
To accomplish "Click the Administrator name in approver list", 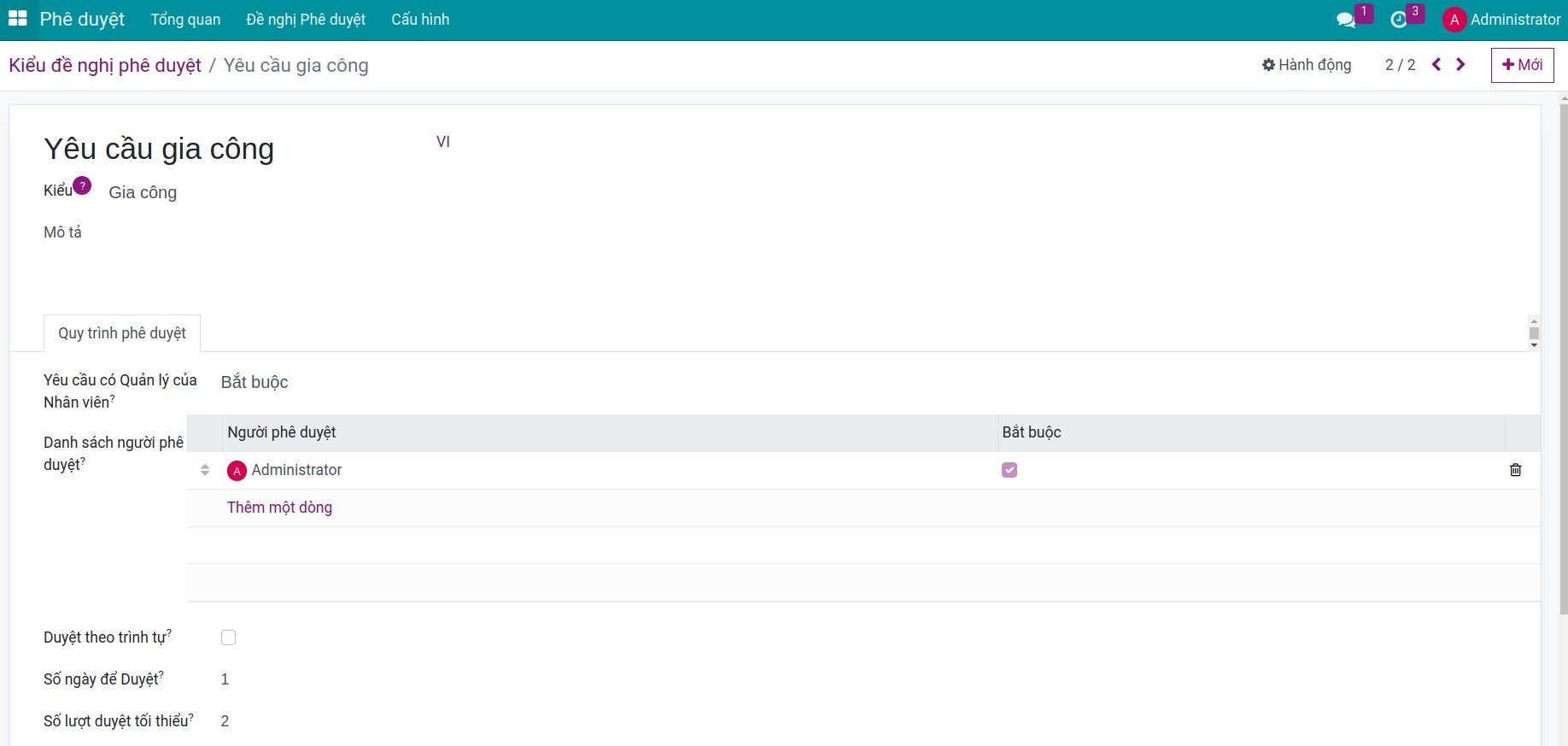I will click(x=296, y=470).
